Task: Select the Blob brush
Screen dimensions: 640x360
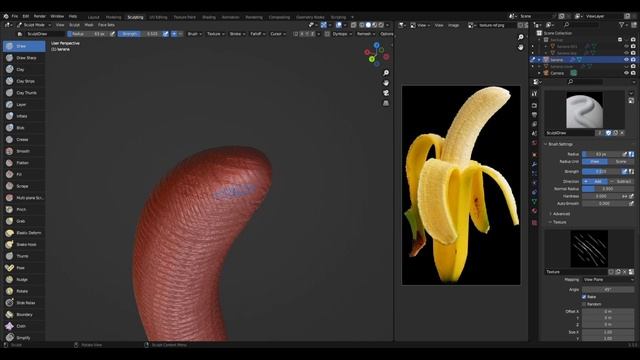Action: [24, 128]
